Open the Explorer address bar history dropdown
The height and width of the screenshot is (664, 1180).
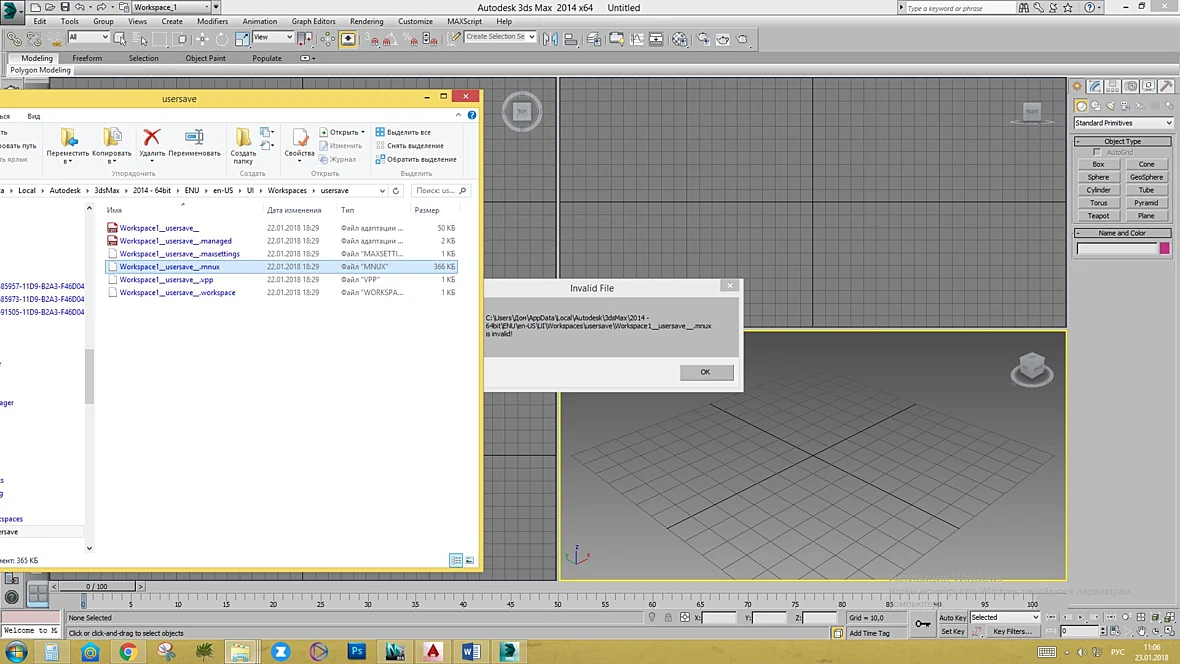382,190
